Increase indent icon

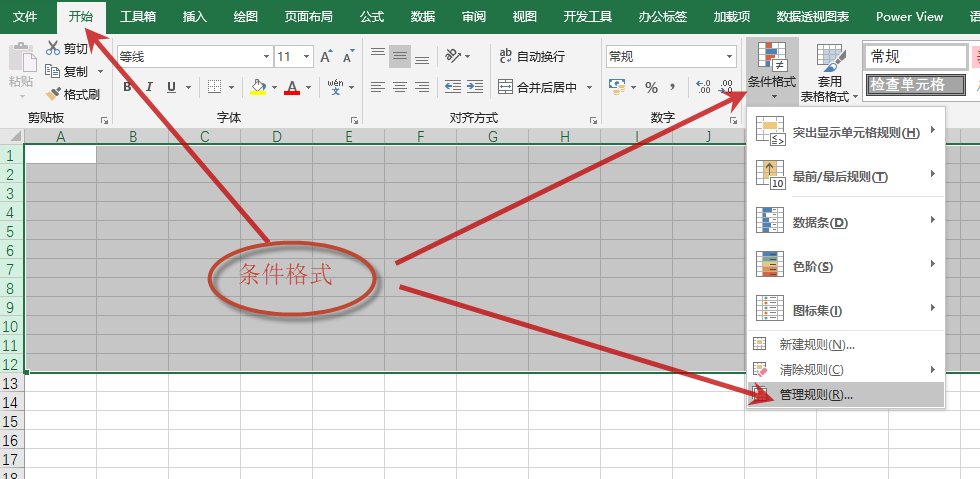475,87
